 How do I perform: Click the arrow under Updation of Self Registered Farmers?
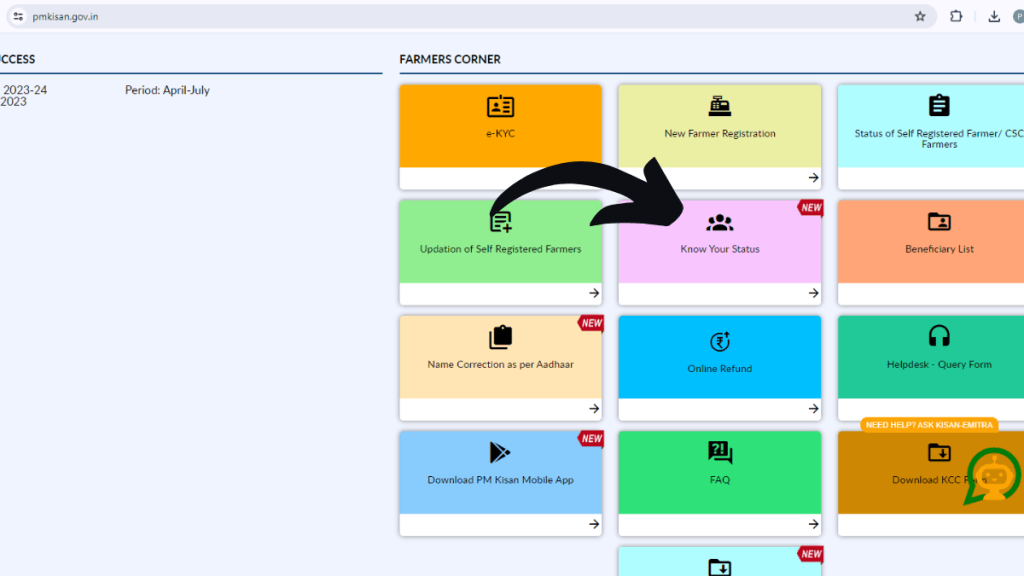coord(594,293)
